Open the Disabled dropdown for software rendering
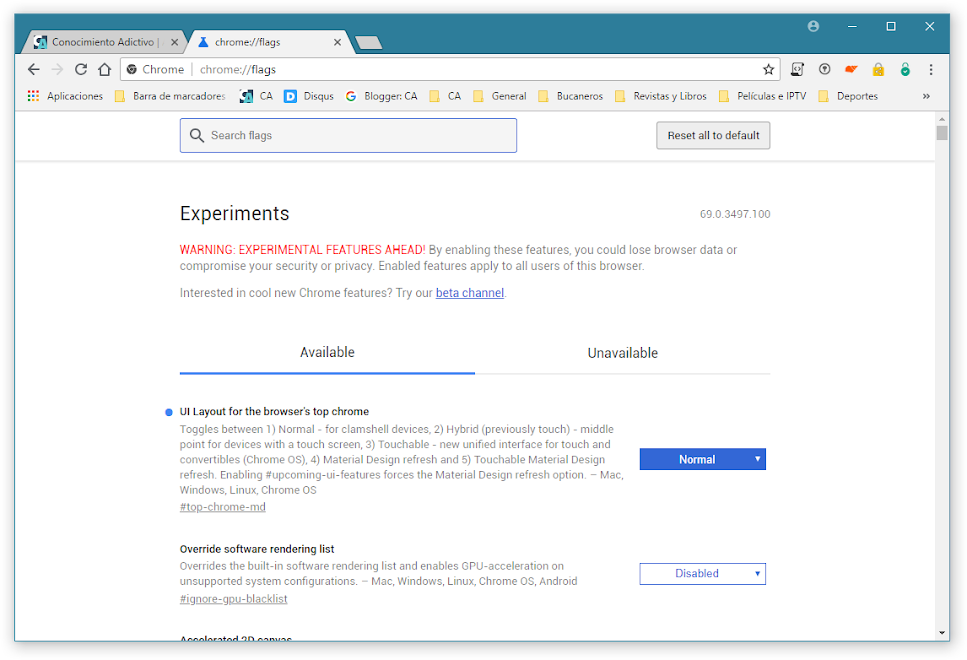This screenshot has width=967, height=660. point(702,574)
